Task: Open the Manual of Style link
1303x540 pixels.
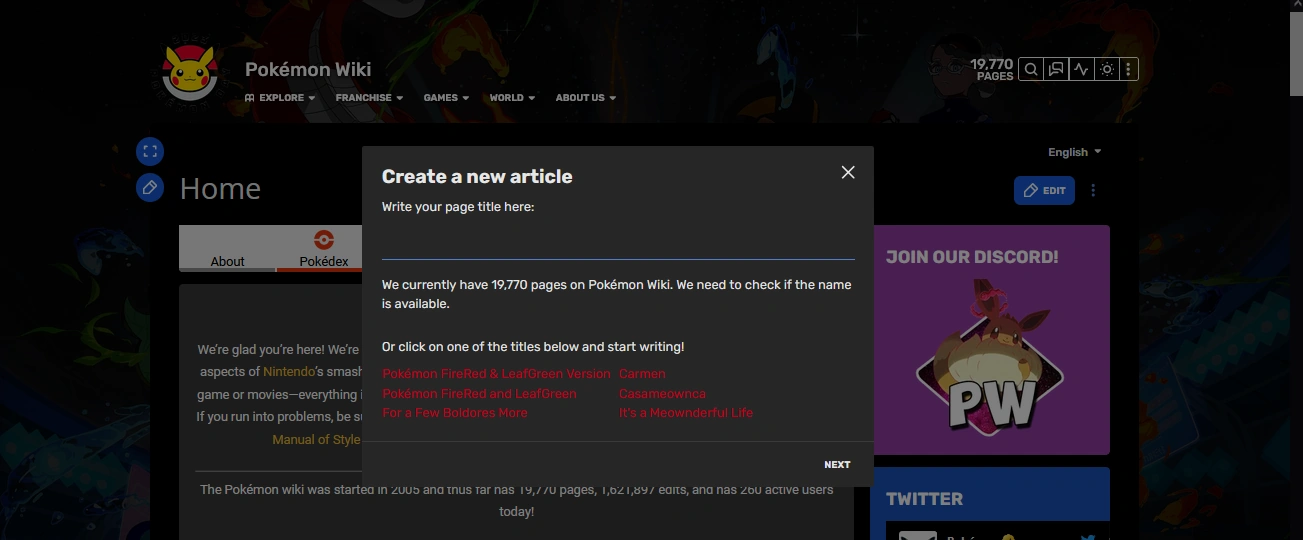Action: [x=316, y=440]
